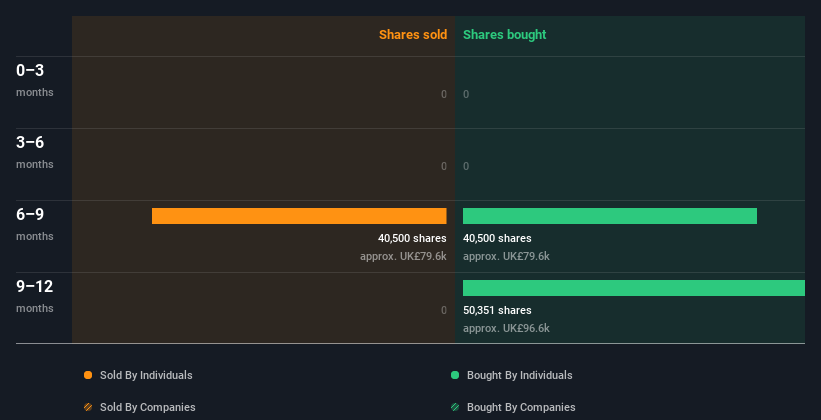
Task: Click the approx. UK£96.6k amount text
Action: pos(506,328)
